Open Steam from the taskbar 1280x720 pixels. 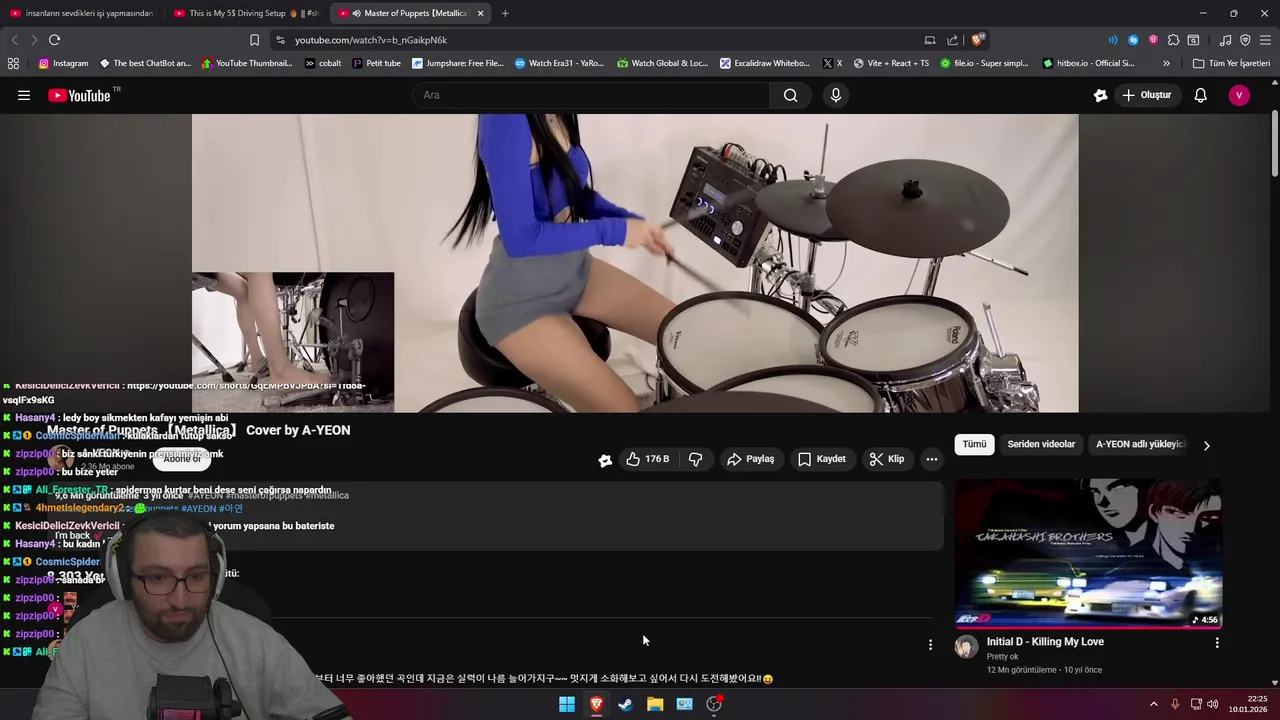(625, 704)
